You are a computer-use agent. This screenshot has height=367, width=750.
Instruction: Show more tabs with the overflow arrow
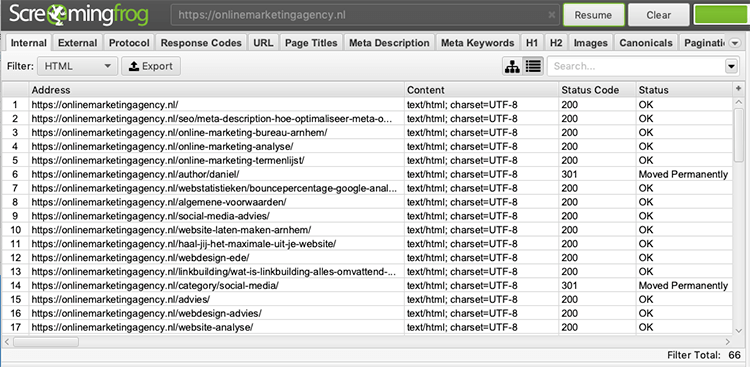735,43
